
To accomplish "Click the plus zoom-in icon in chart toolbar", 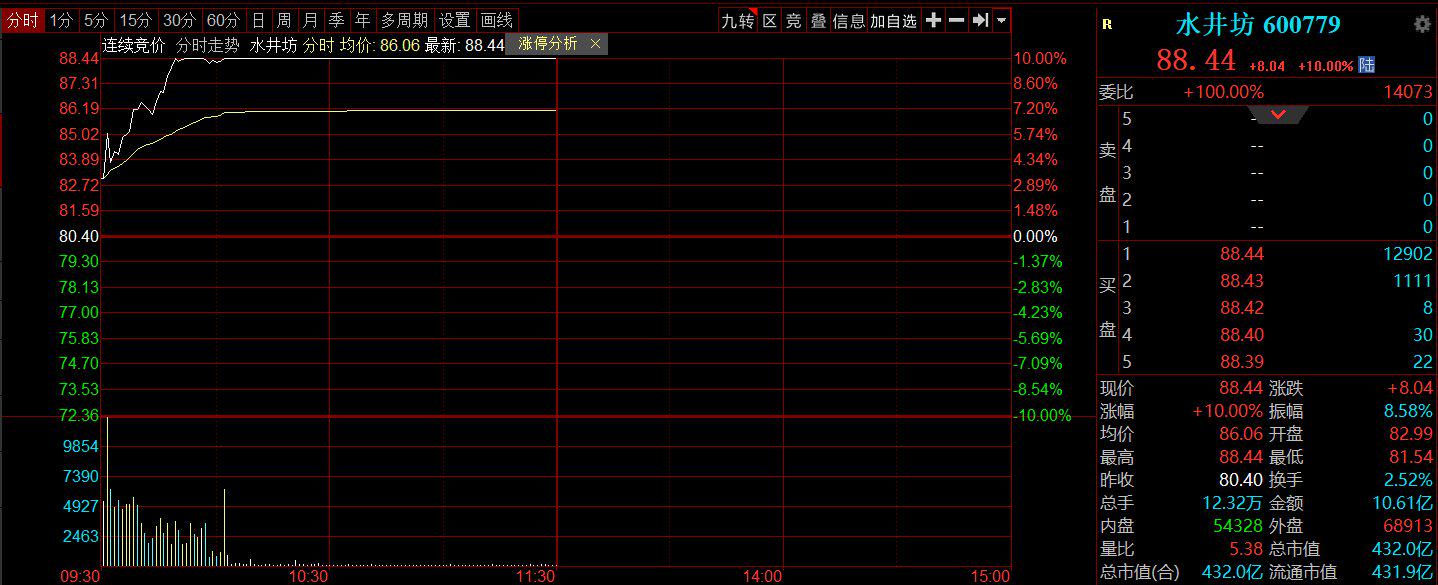I will [933, 20].
